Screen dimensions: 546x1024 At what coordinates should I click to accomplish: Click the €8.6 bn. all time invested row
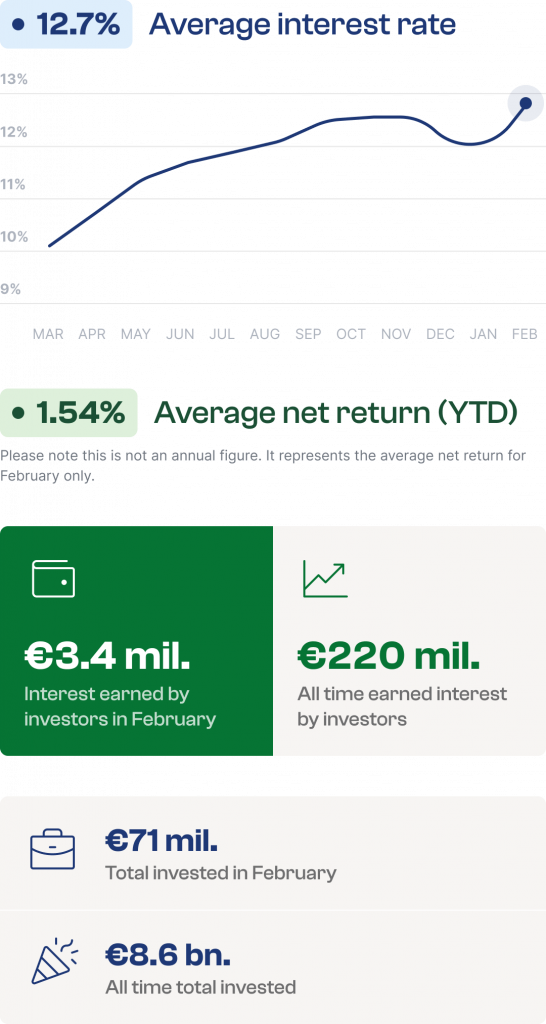tap(273, 967)
